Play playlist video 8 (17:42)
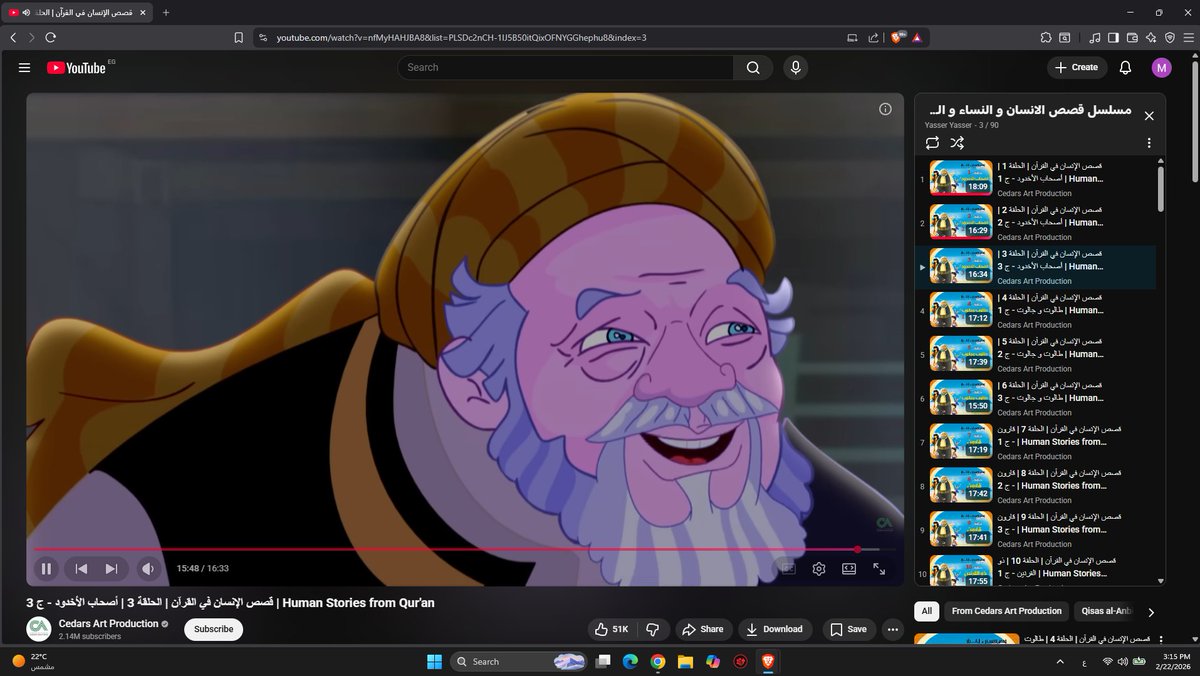The width and height of the screenshot is (1200, 676). (x=1035, y=486)
